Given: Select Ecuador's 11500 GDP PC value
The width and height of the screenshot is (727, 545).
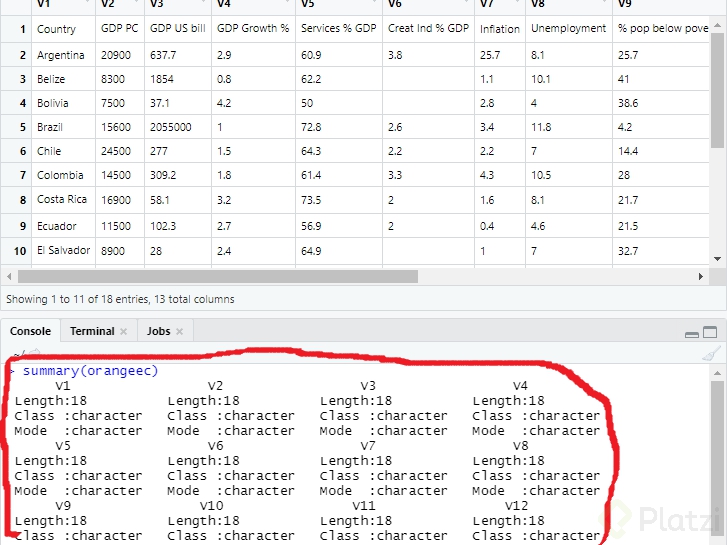Looking at the screenshot, I should pos(120,226).
